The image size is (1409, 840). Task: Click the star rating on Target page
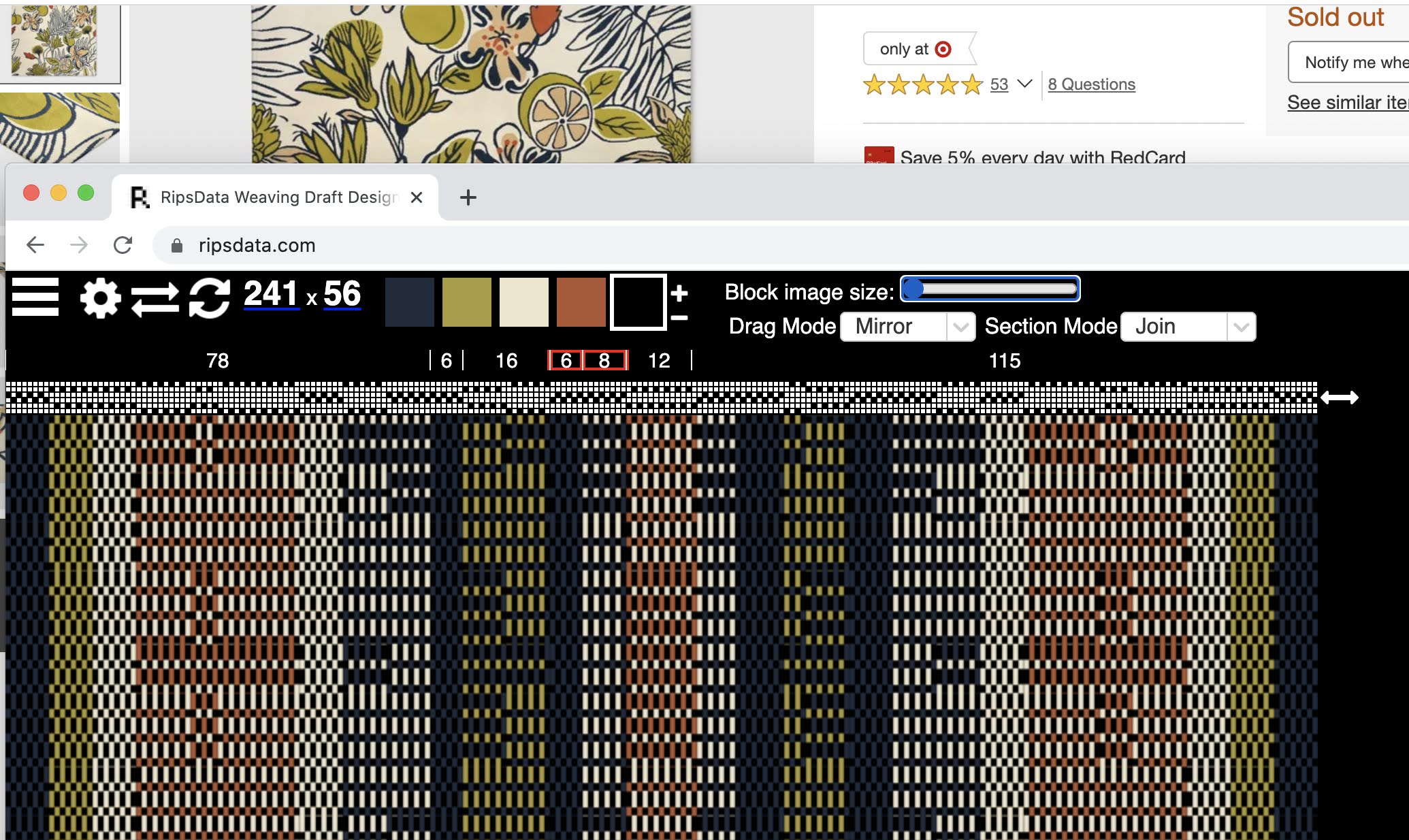pyautogui.click(x=923, y=84)
